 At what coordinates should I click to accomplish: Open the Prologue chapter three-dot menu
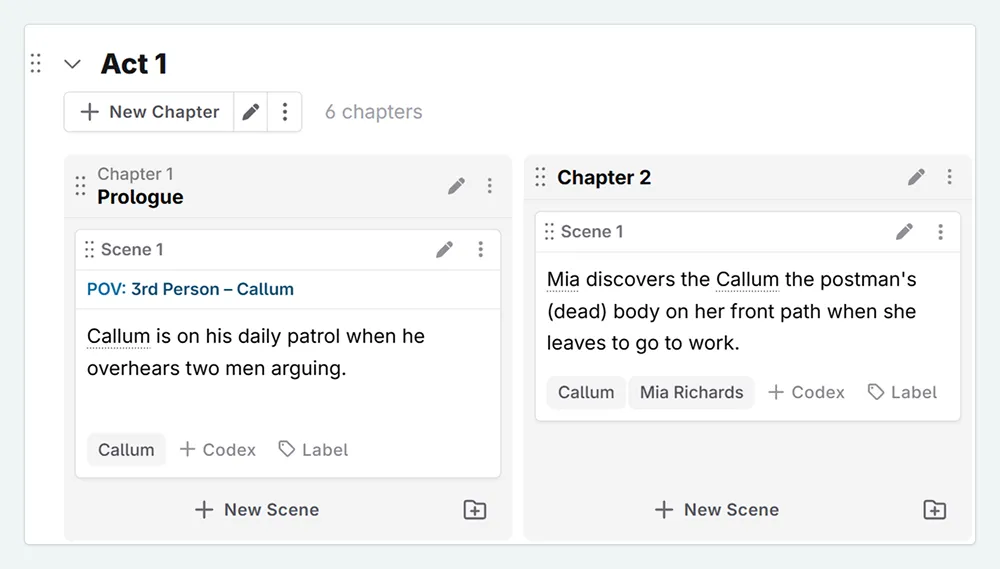click(x=489, y=186)
